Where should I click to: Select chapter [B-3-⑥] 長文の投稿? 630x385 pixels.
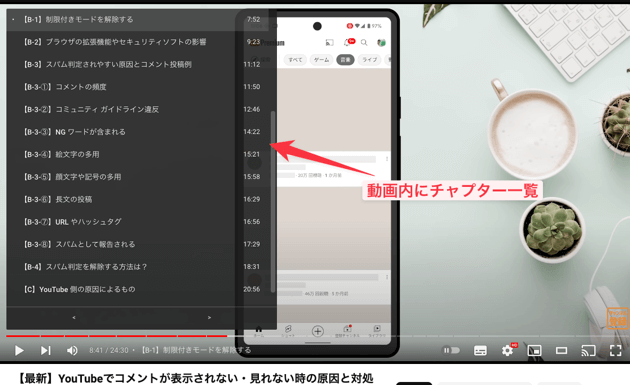pos(137,199)
